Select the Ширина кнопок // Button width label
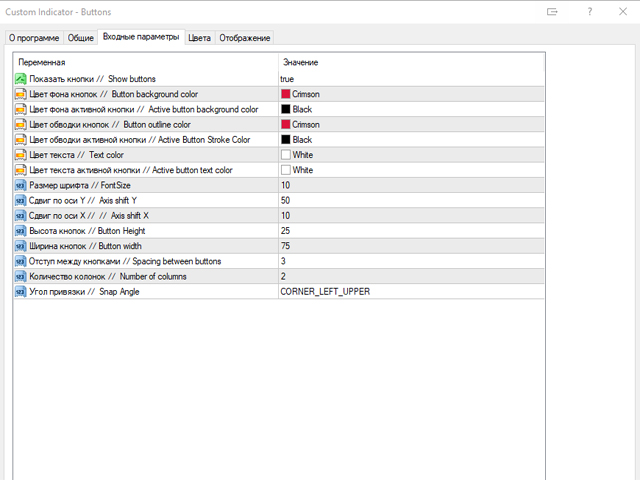Image resolution: width=640 pixels, height=480 pixels. [x=85, y=246]
